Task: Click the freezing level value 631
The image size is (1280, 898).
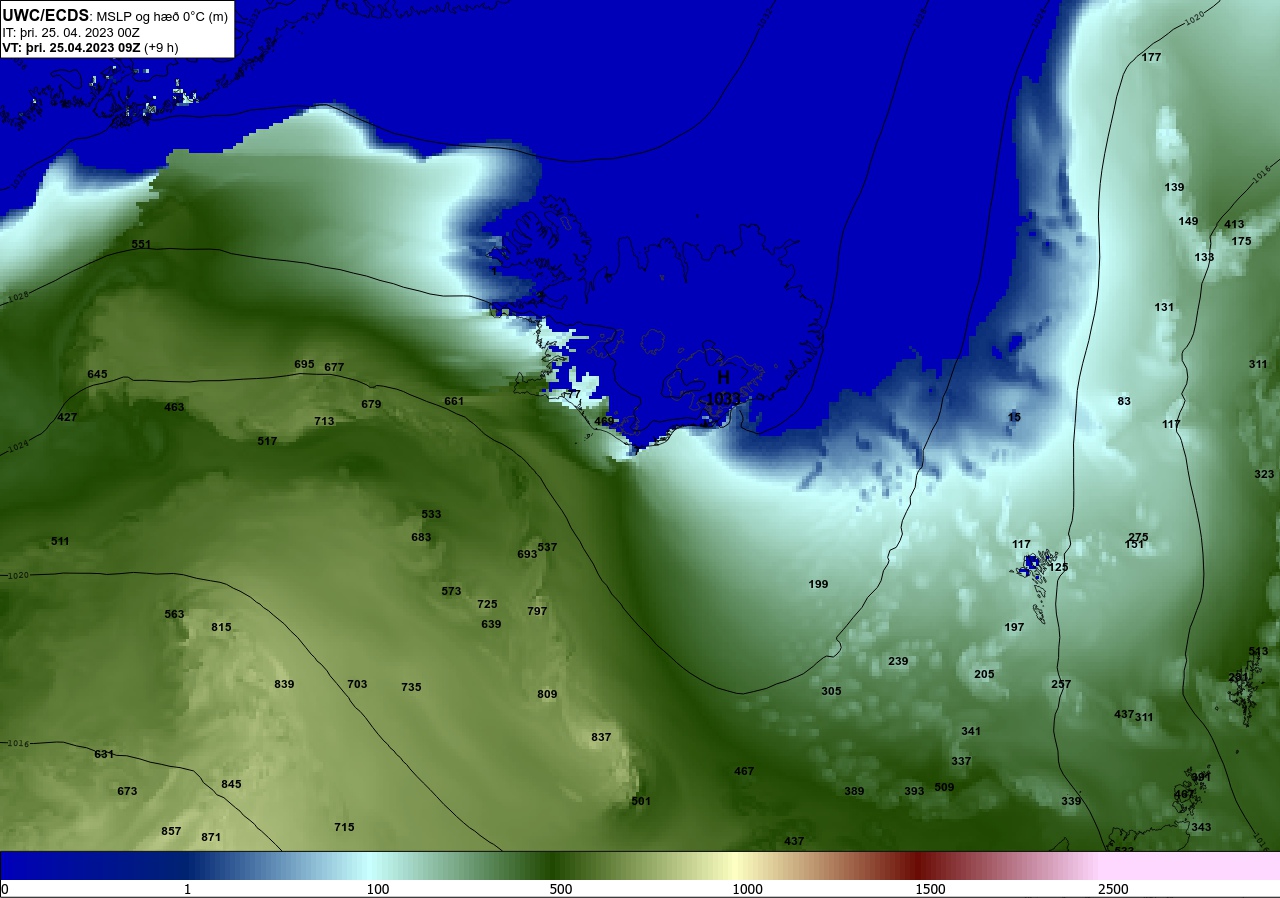Action: pos(104,754)
